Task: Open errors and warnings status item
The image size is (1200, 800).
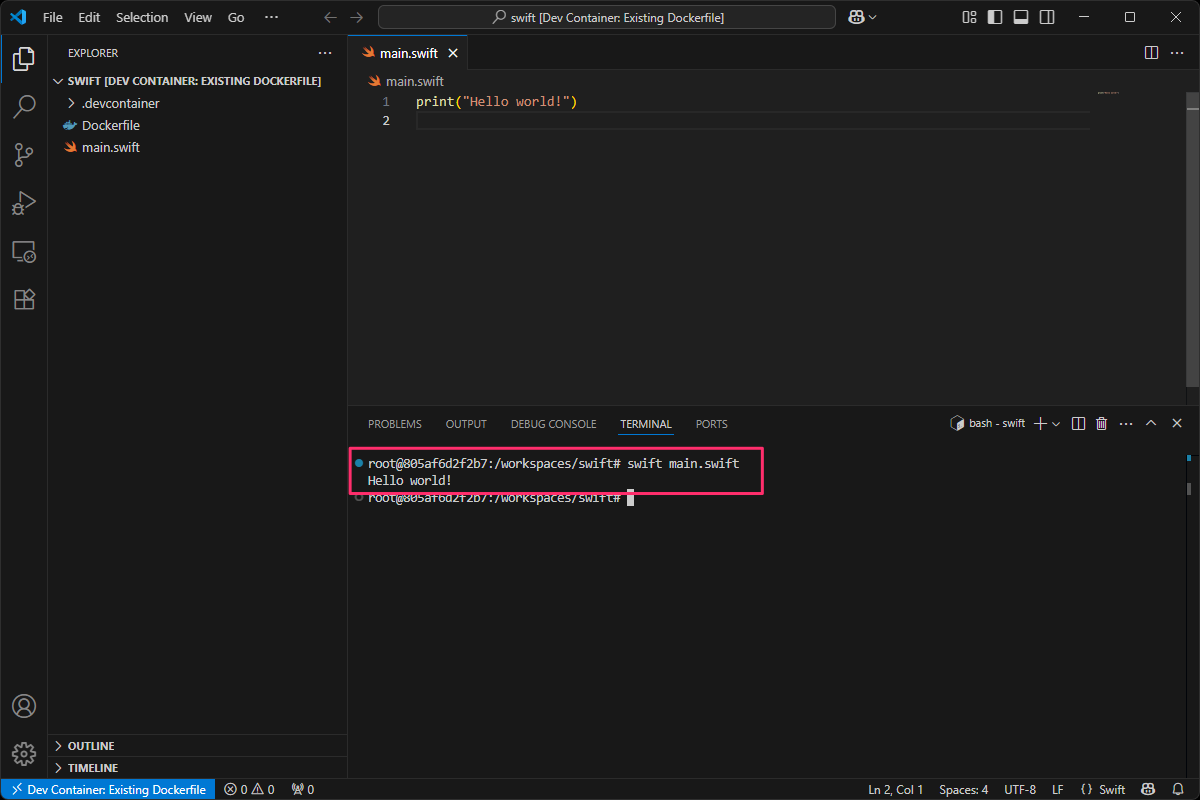Action: tap(249, 789)
